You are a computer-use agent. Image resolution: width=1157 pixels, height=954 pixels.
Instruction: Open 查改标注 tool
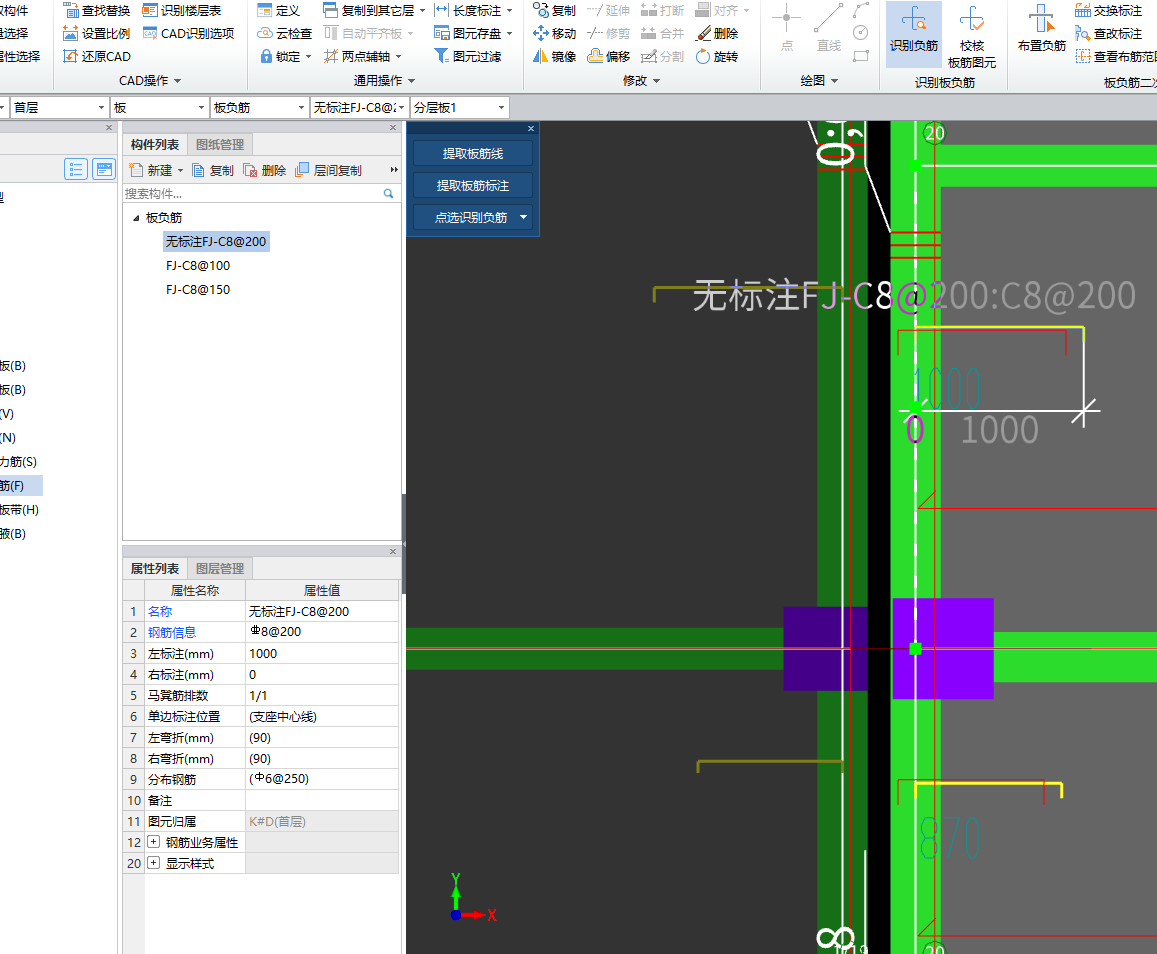point(1108,33)
